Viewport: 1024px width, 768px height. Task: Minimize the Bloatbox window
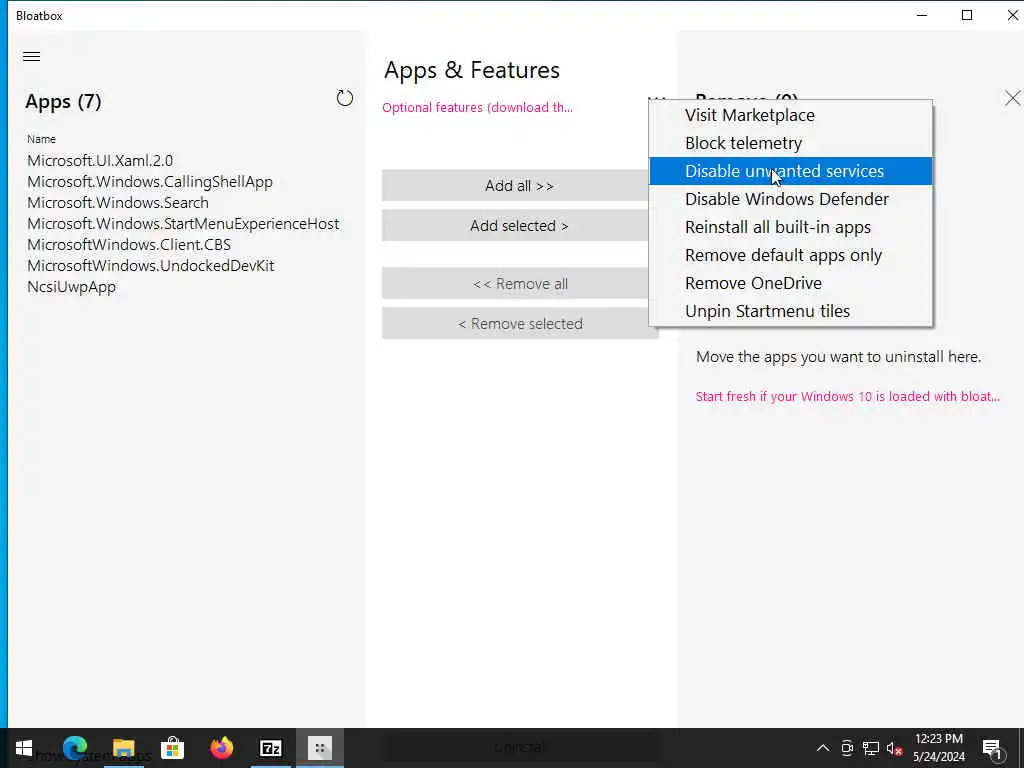922,15
